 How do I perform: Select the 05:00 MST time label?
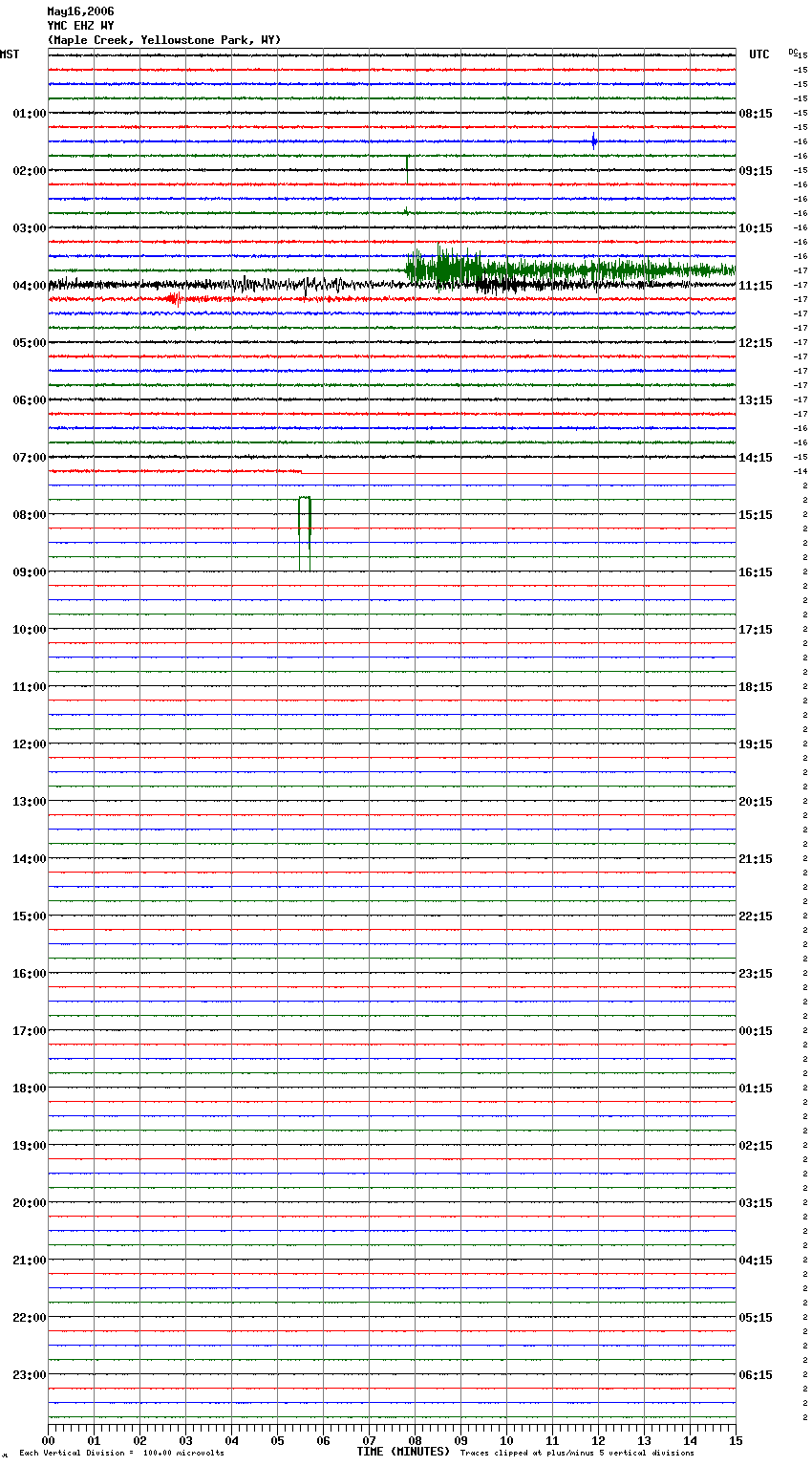click(30, 343)
